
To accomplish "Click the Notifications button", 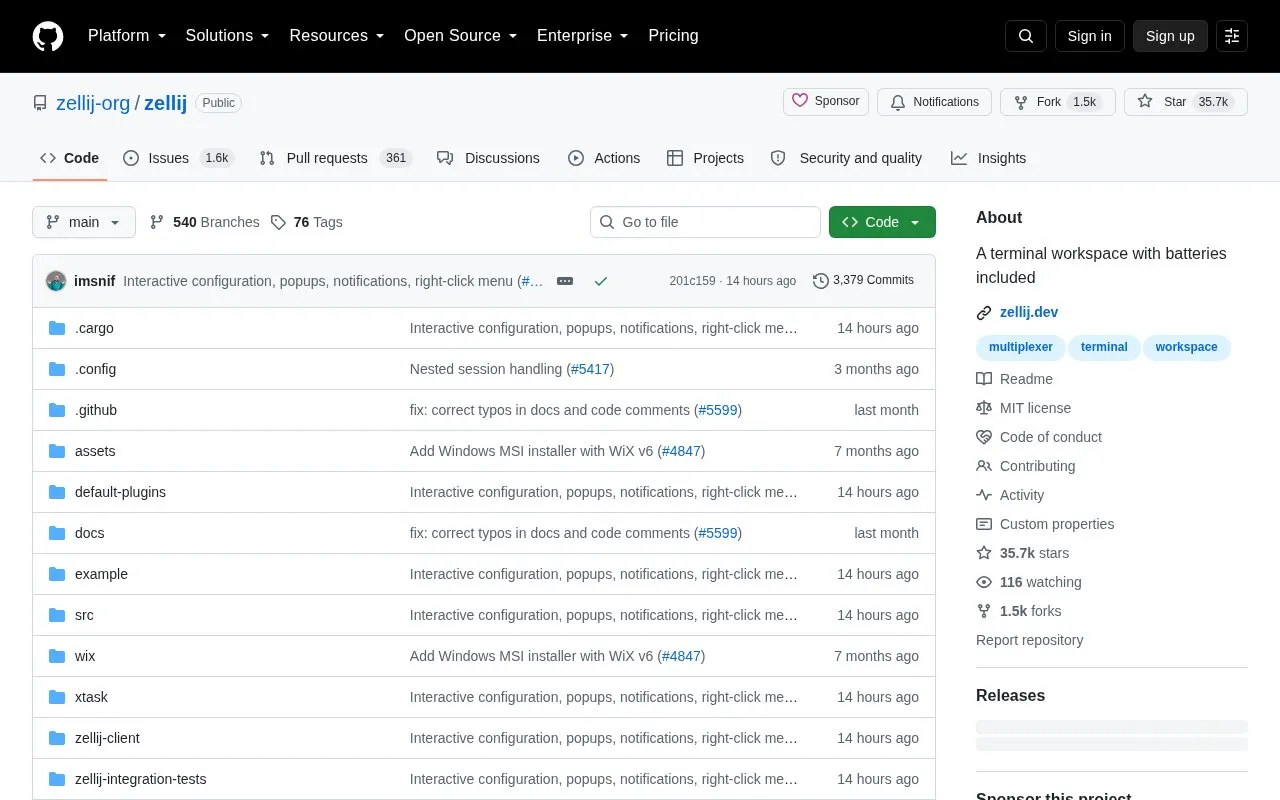I will [x=934, y=102].
